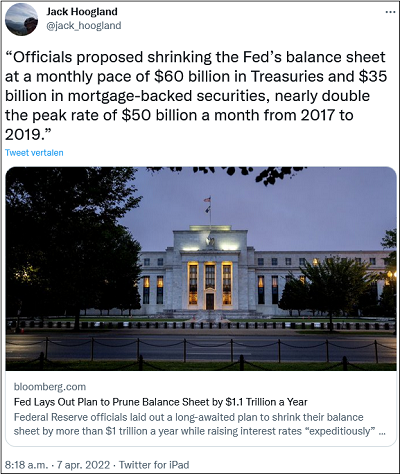Viewport: 400px width, 474px height.
Task: Click the chain fence in the photo
Action: (201, 349)
